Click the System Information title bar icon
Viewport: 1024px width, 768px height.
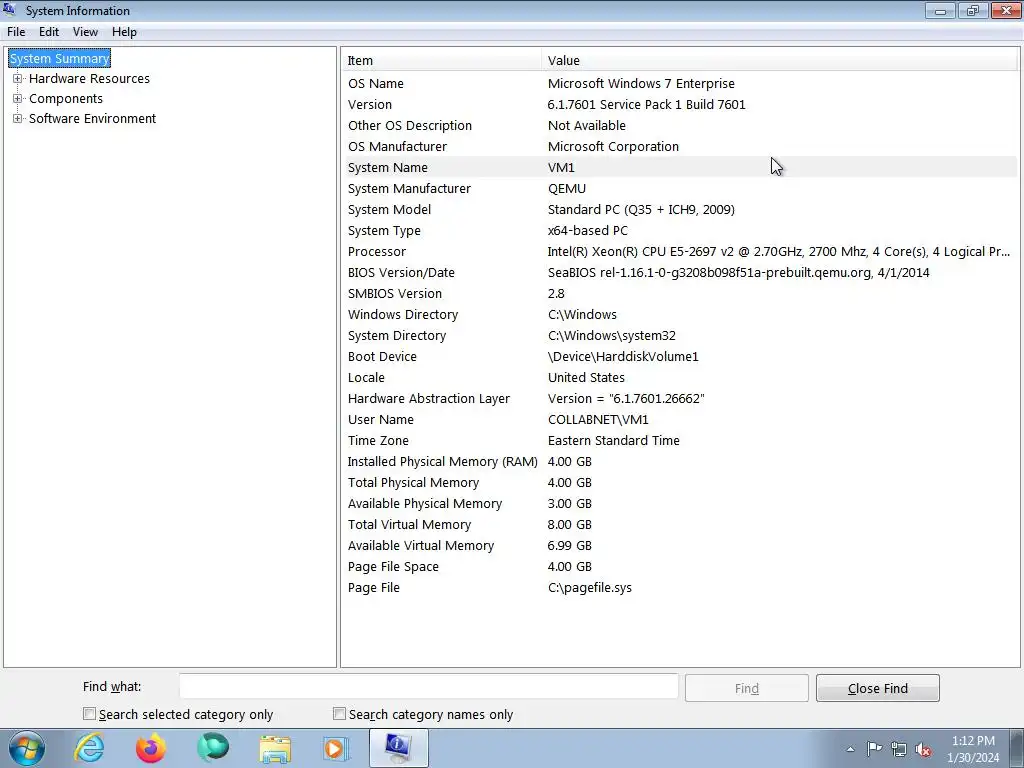coord(9,9)
